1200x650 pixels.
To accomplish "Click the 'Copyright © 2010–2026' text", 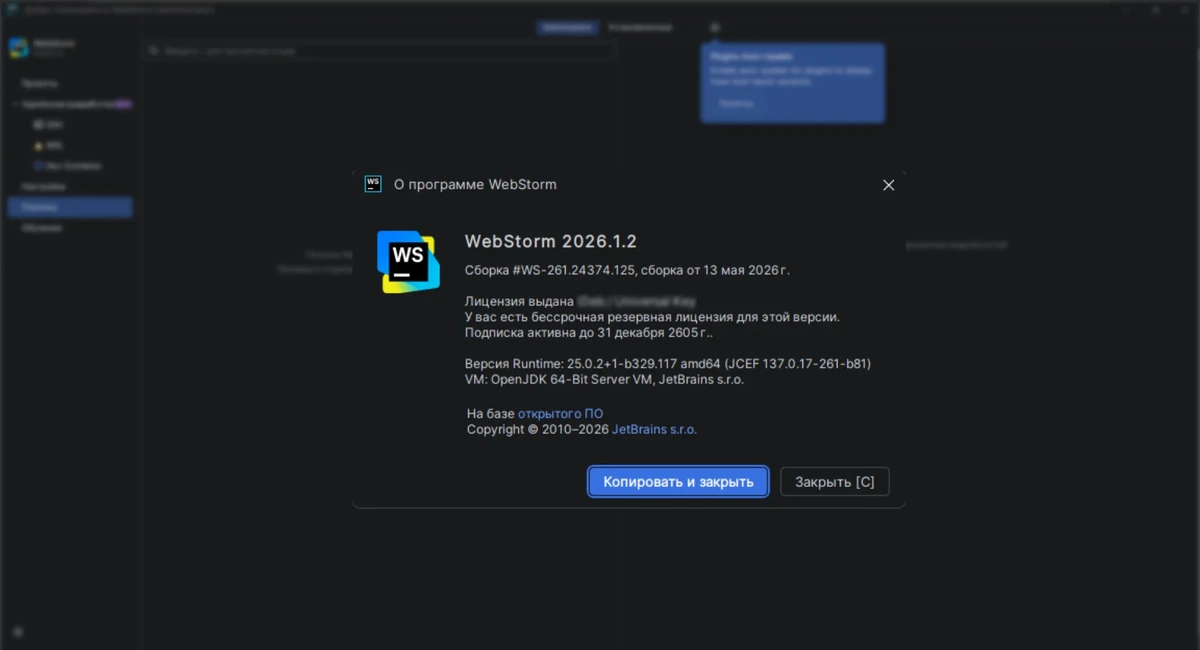I will pos(538,429).
